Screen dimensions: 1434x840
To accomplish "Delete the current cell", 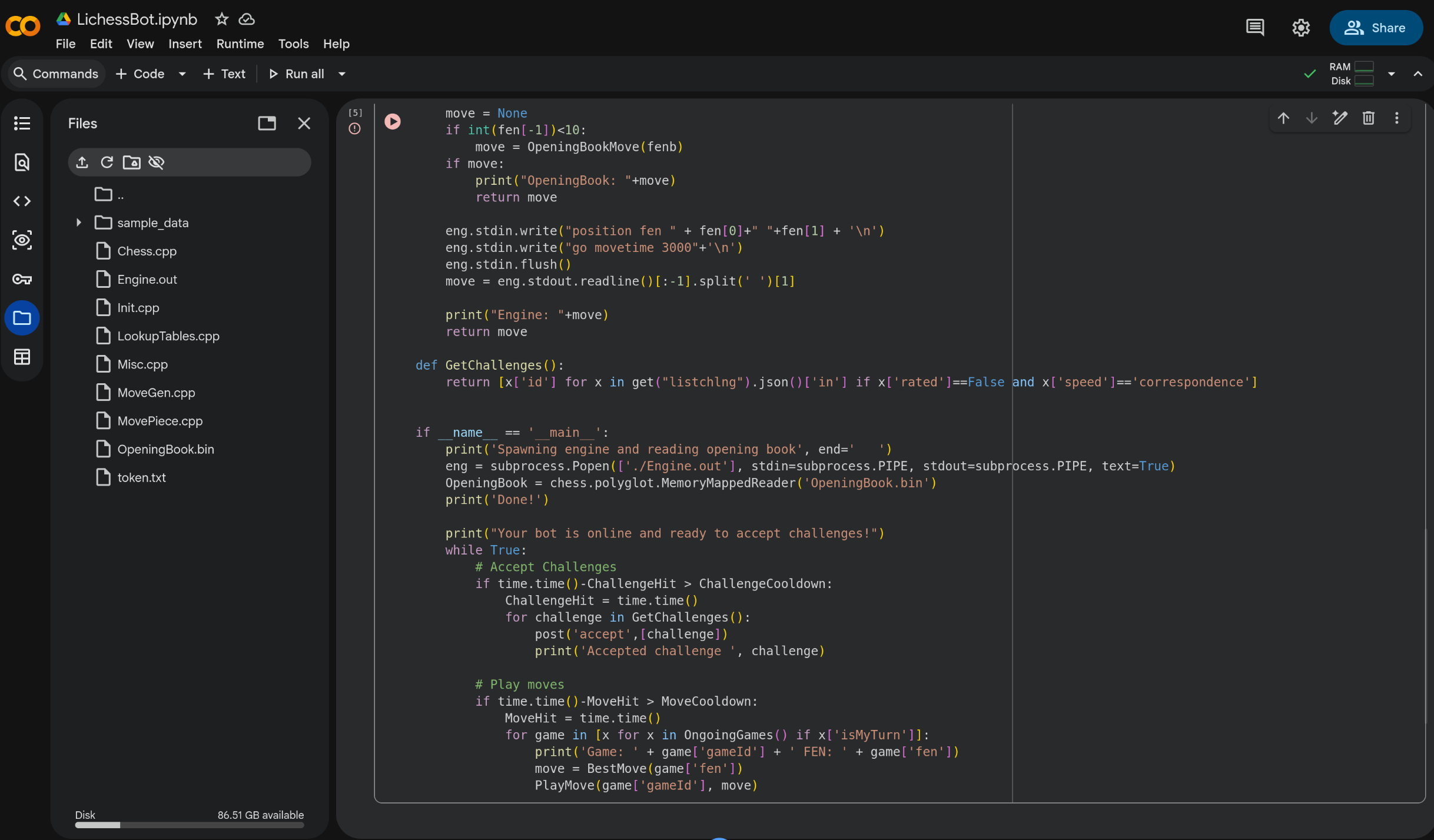I will pyautogui.click(x=1368, y=118).
